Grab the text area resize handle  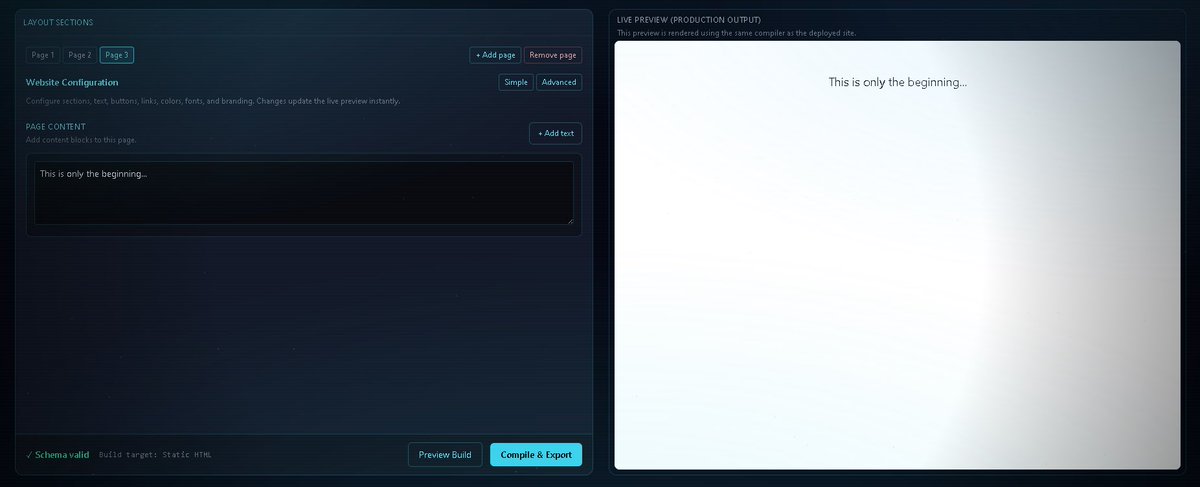pyautogui.click(x=569, y=220)
